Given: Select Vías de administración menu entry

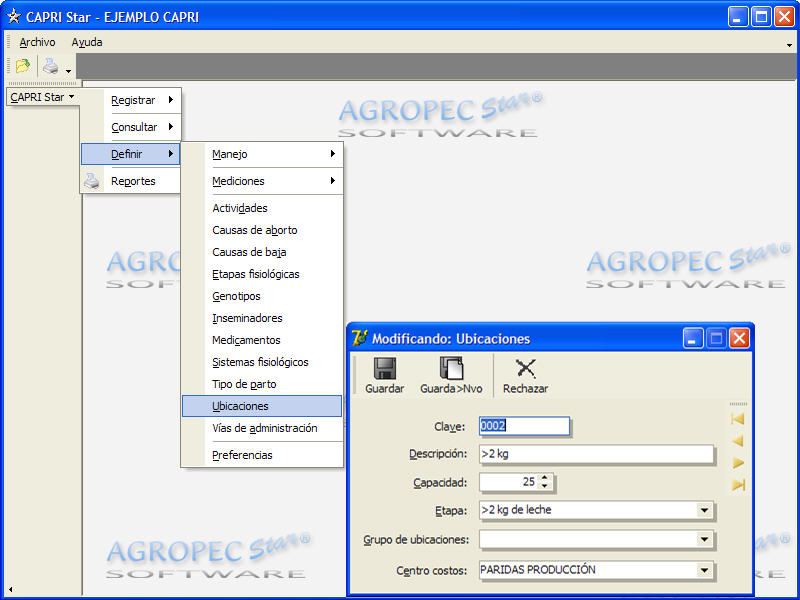Looking at the screenshot, I should coord(264,428).
